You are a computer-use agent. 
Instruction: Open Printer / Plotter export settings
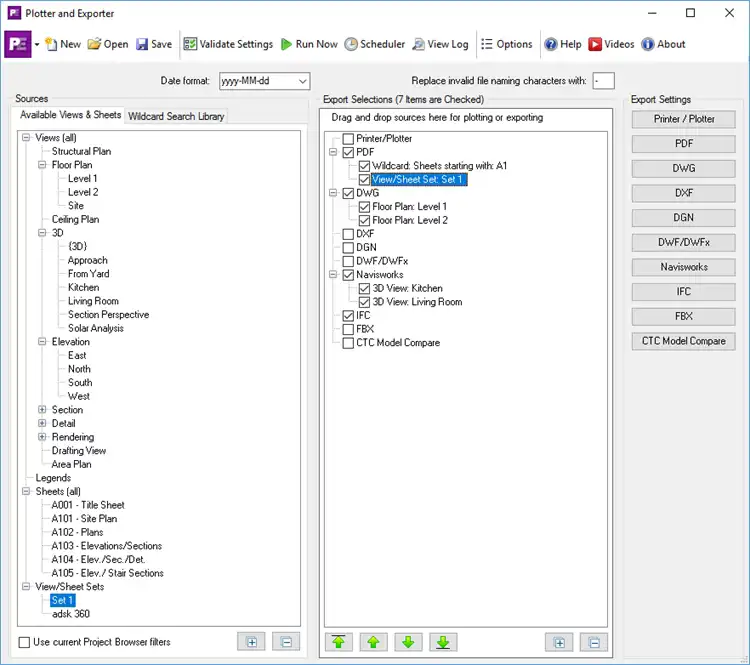click(x=683, y=119)
